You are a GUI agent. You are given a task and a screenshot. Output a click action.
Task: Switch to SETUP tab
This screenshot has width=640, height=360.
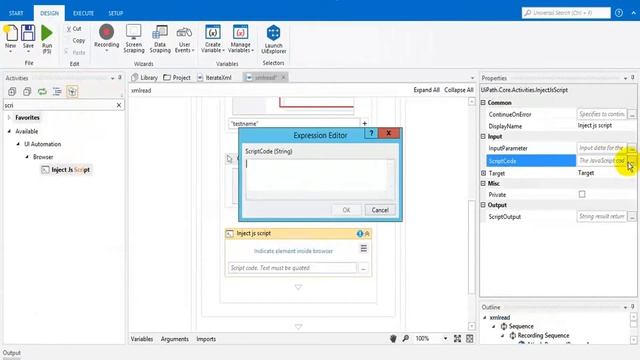coord(116,13)
